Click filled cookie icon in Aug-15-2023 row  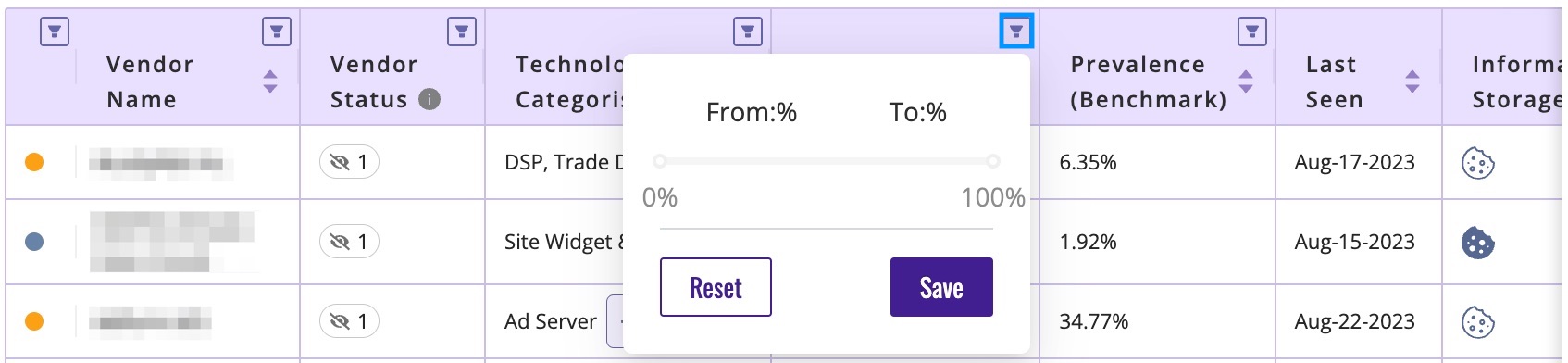(x=1478, y=243)
